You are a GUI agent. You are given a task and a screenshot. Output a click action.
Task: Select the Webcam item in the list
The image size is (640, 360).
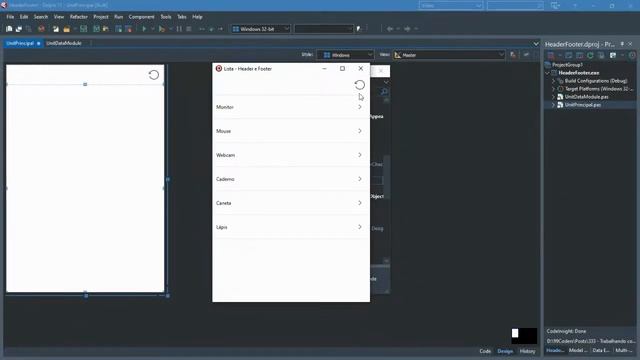tap(291, 155)
